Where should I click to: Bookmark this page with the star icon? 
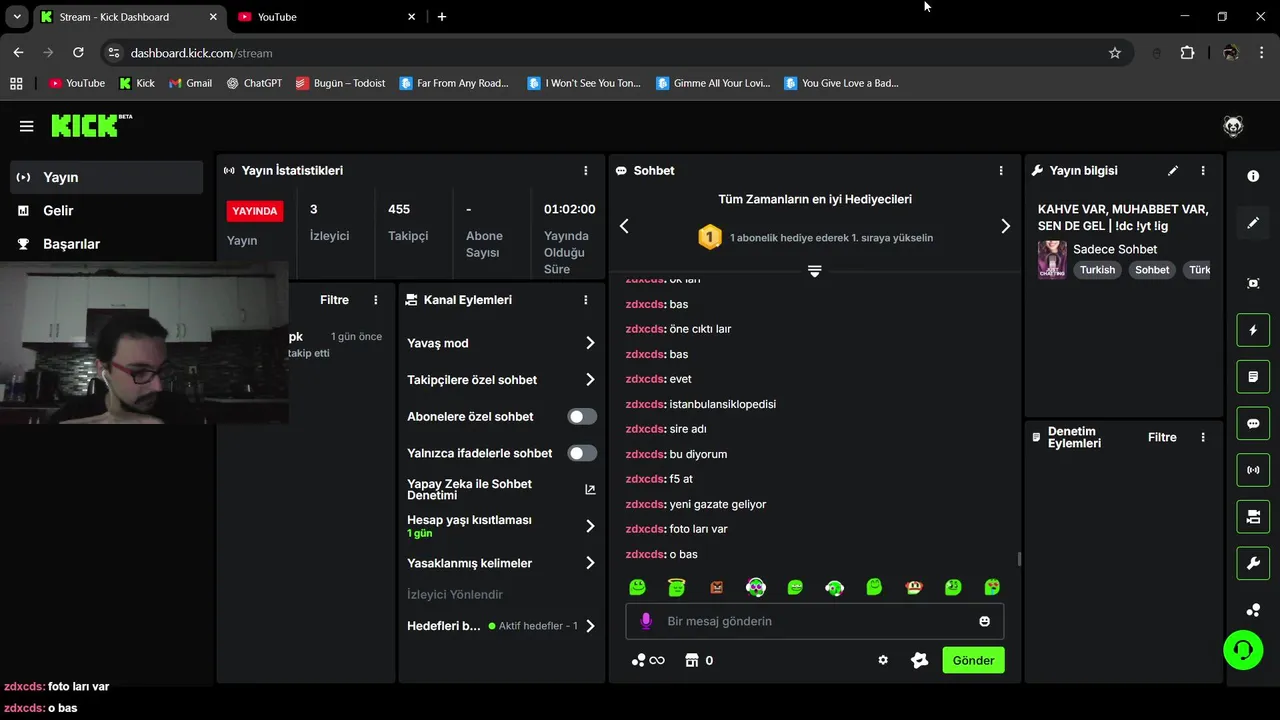tap(1115, 53)
